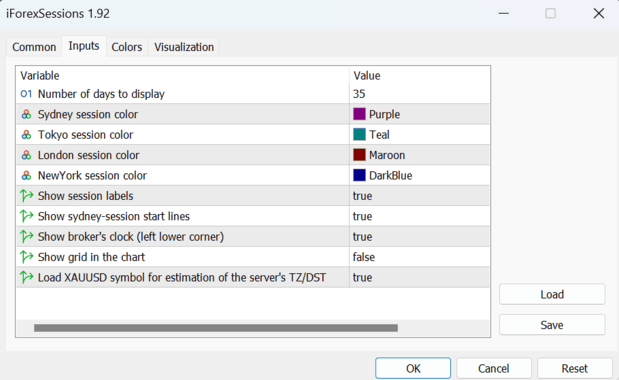Click the color icon beside Tokyo session color
Viewport: 619px width, 380px height.
(x=26, y=135)
